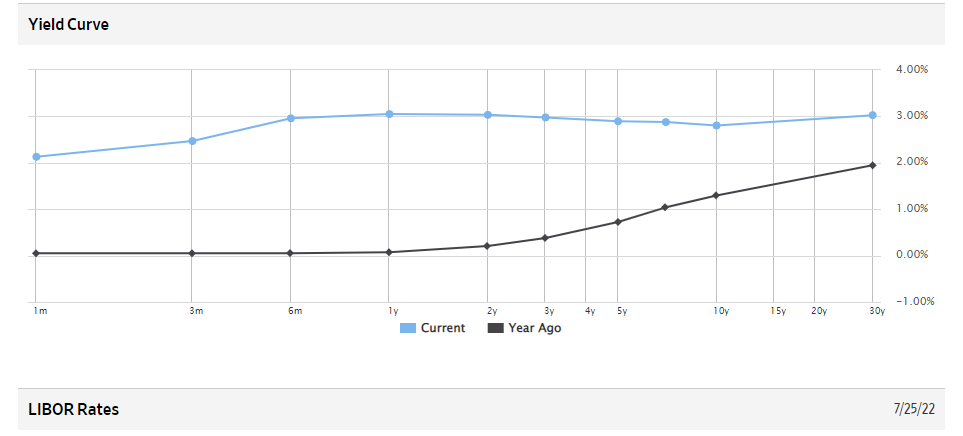Click the Current line's 6m data point
Viewport: 963px width, 436px height.
click(290, 118)
